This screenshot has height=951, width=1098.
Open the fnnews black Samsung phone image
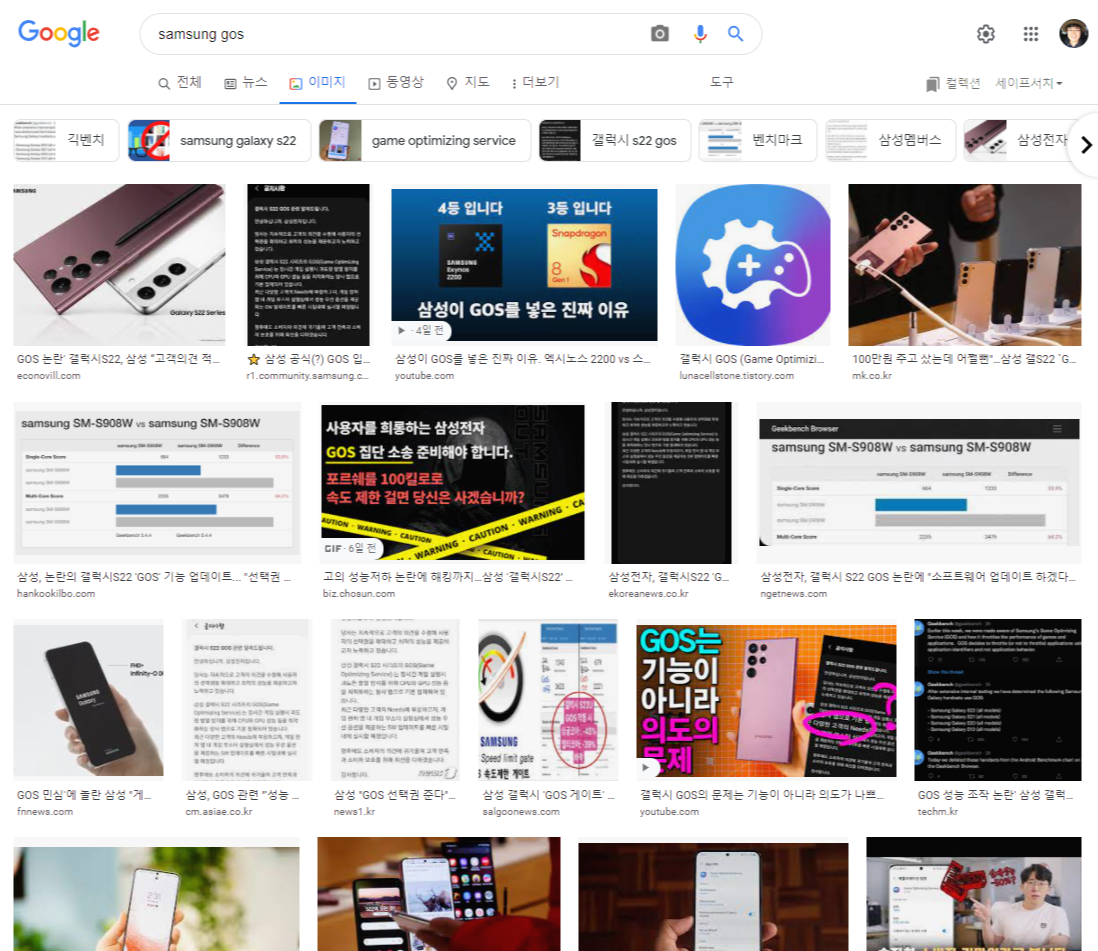click(88, 699)
